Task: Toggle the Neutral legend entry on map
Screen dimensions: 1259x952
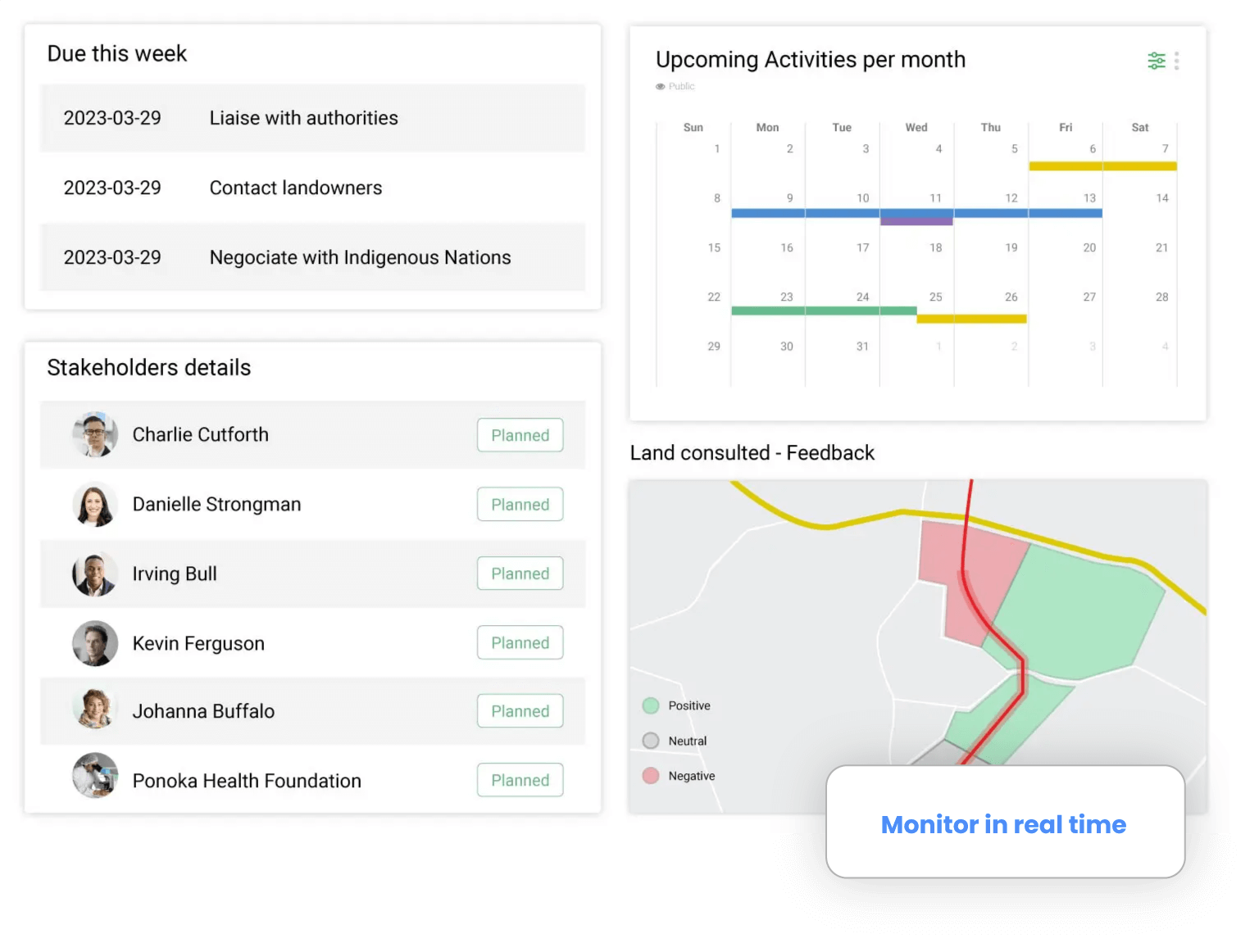Action: [x=651, y=741]
